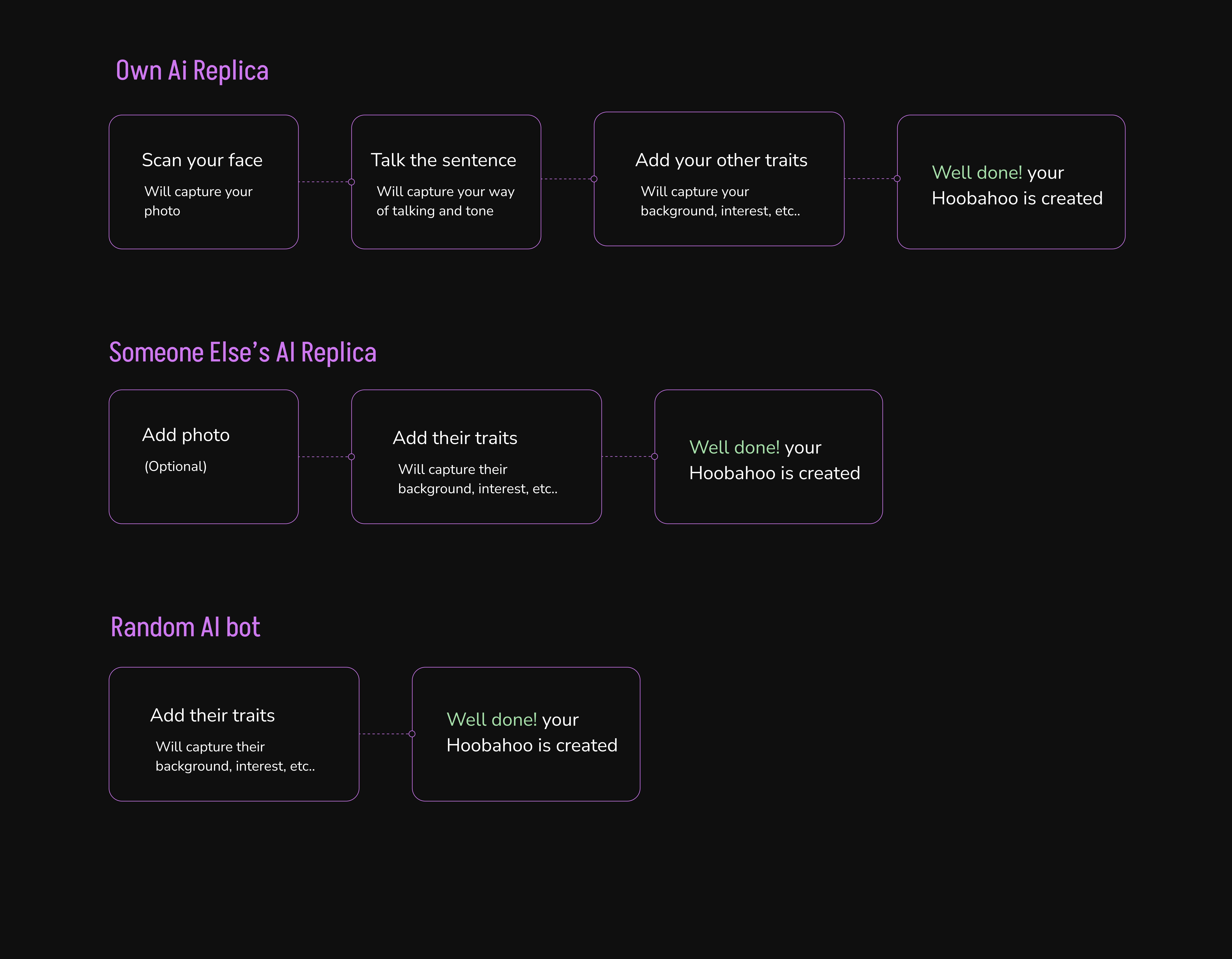Click connector node on middle-row 'Well done' card
The height and width of the screenshot is (959, 1232).
click(x=654, y=457)
